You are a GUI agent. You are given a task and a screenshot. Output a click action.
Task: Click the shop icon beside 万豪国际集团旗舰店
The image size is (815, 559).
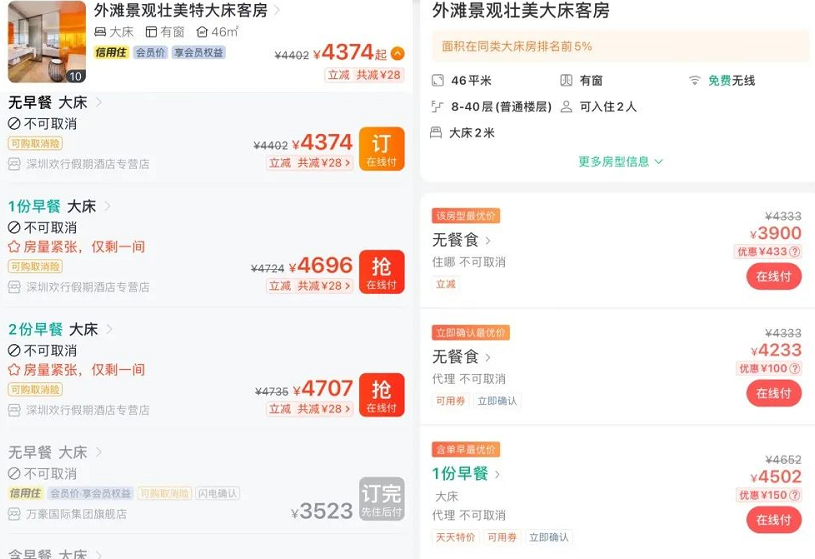click(14, 514)
